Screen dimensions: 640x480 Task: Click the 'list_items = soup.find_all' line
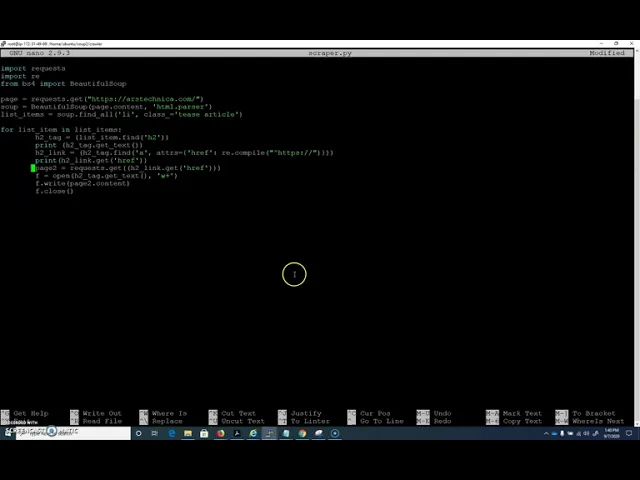122,115
